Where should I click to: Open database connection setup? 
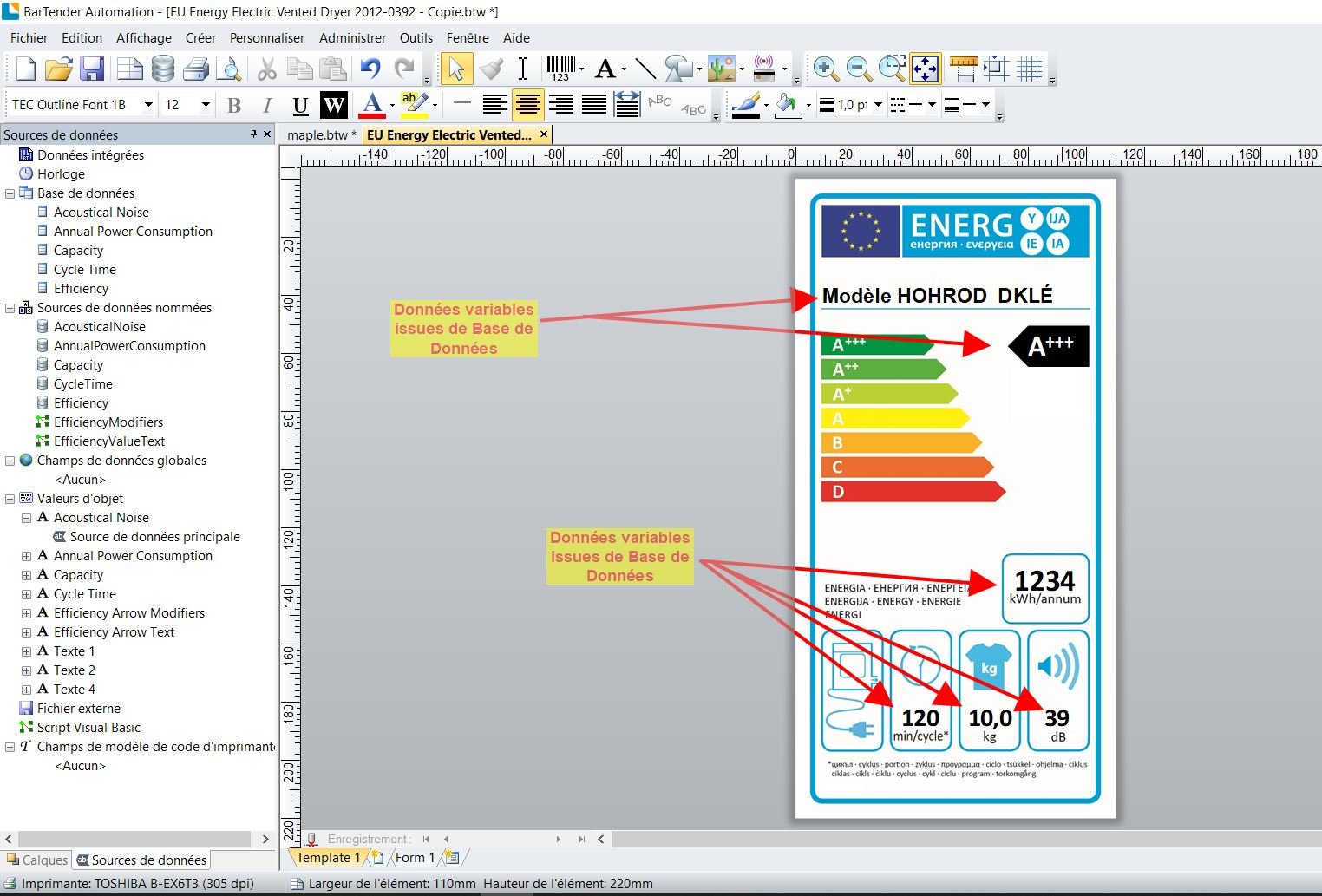coord(162,69)
